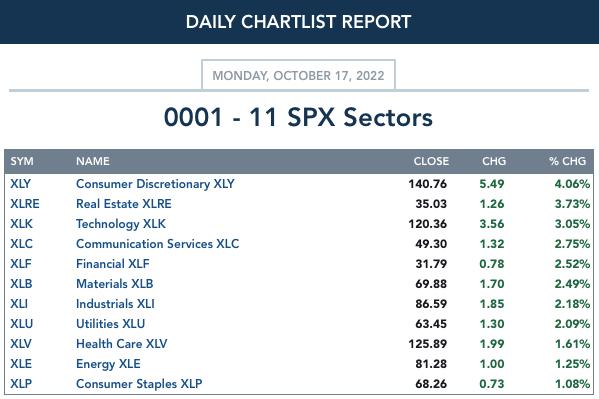
Task: Click the CHG column header
Action: point(494,161)
